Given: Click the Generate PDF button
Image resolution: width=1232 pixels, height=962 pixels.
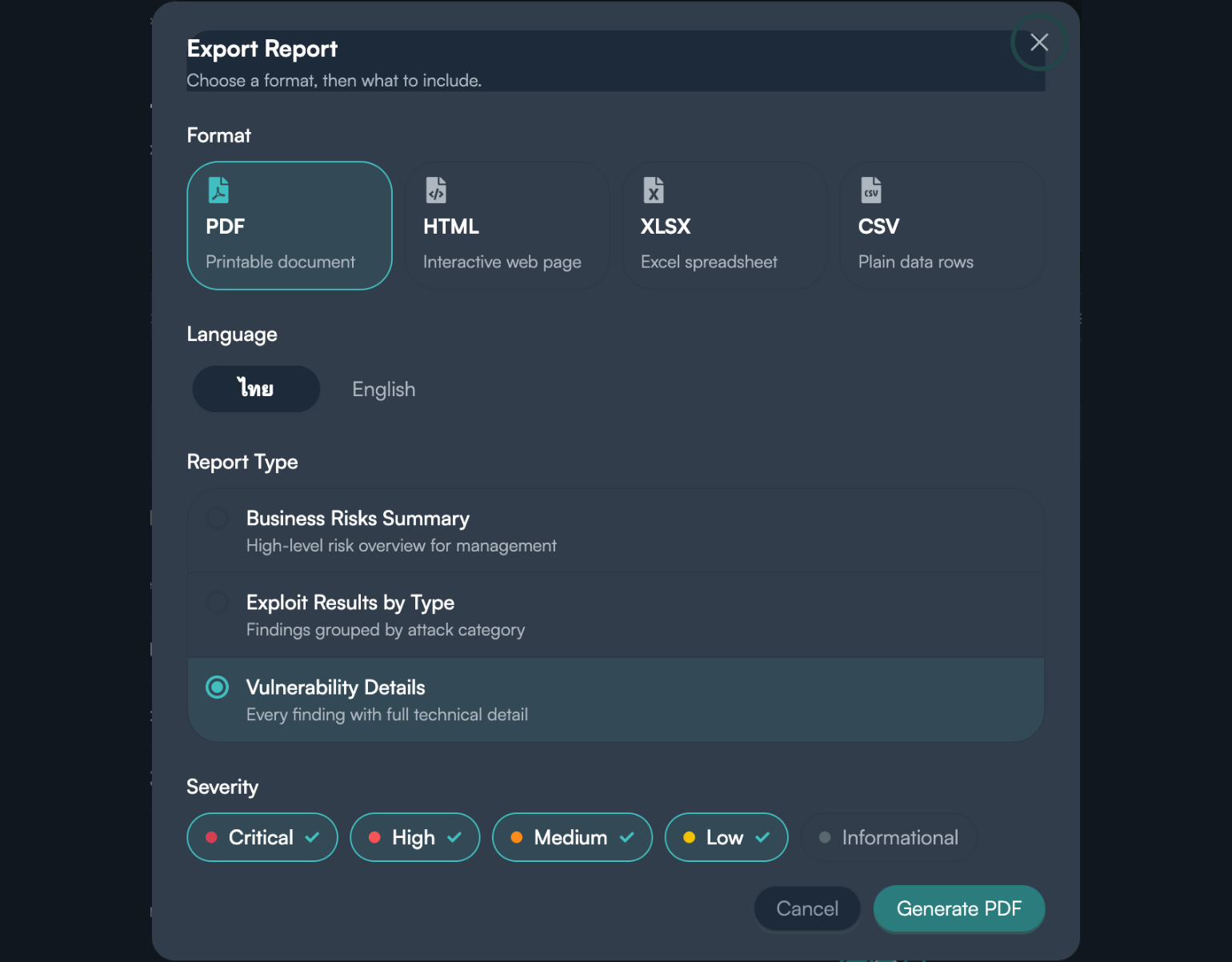Looking at the screenshot, I should tap(959, 908).
